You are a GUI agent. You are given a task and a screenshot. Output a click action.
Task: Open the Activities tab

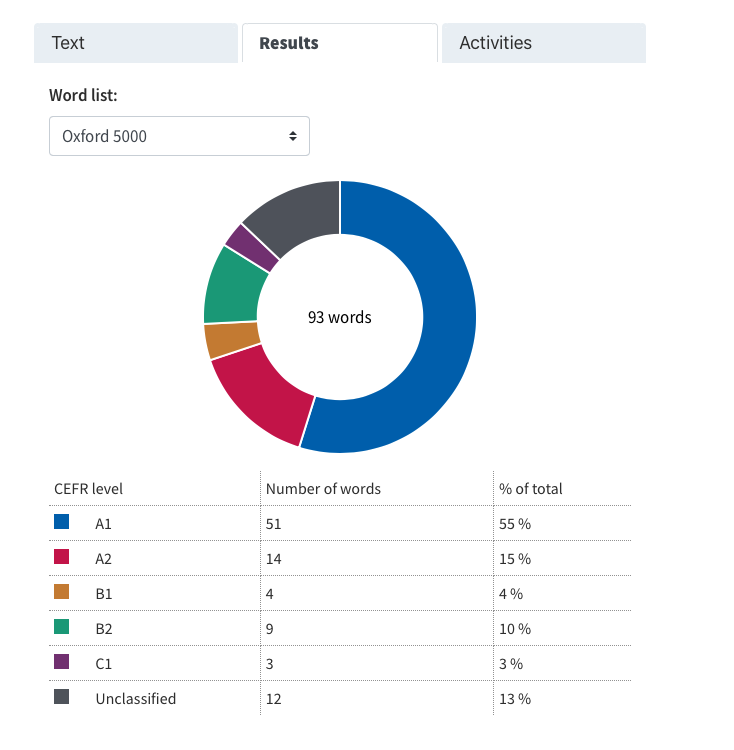[544, 43]
